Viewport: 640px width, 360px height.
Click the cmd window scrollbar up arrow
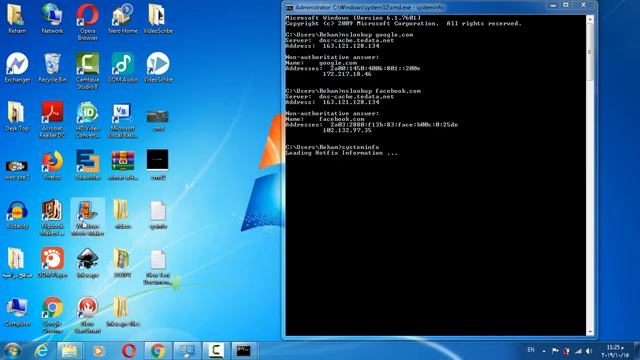[590, 19]
